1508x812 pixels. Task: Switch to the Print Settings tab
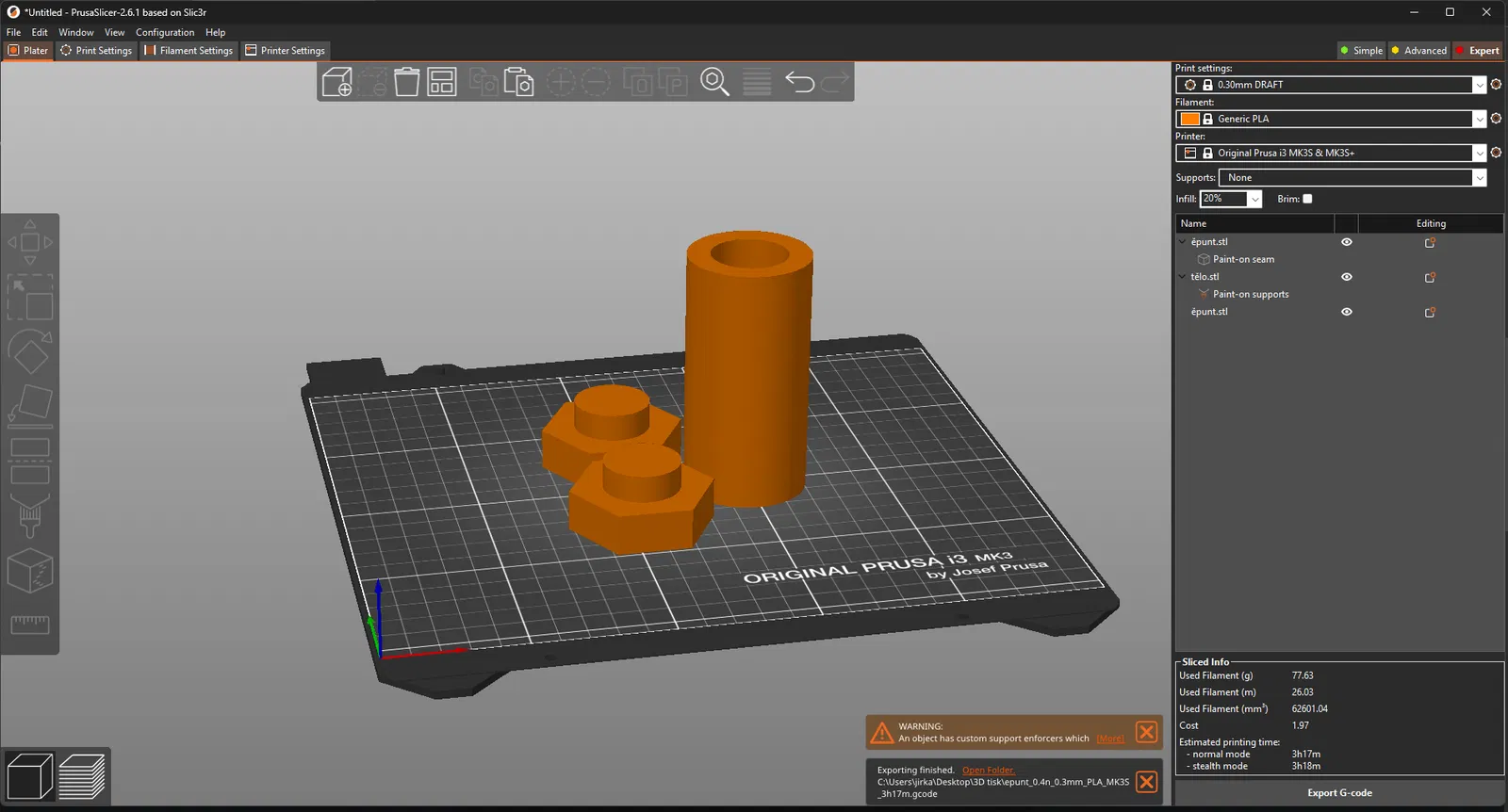tap(96, 51)
